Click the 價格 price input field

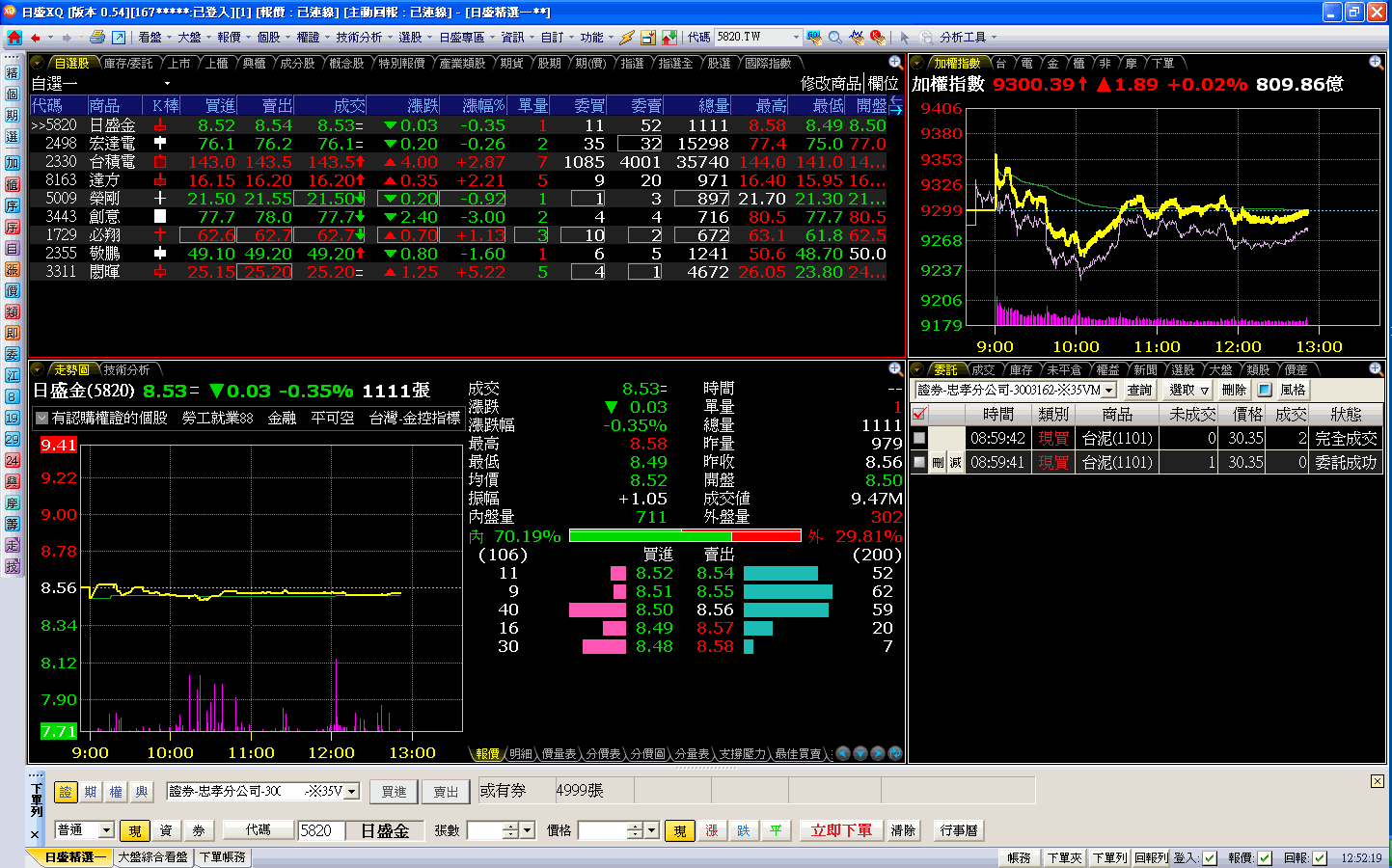click(602, 830)
